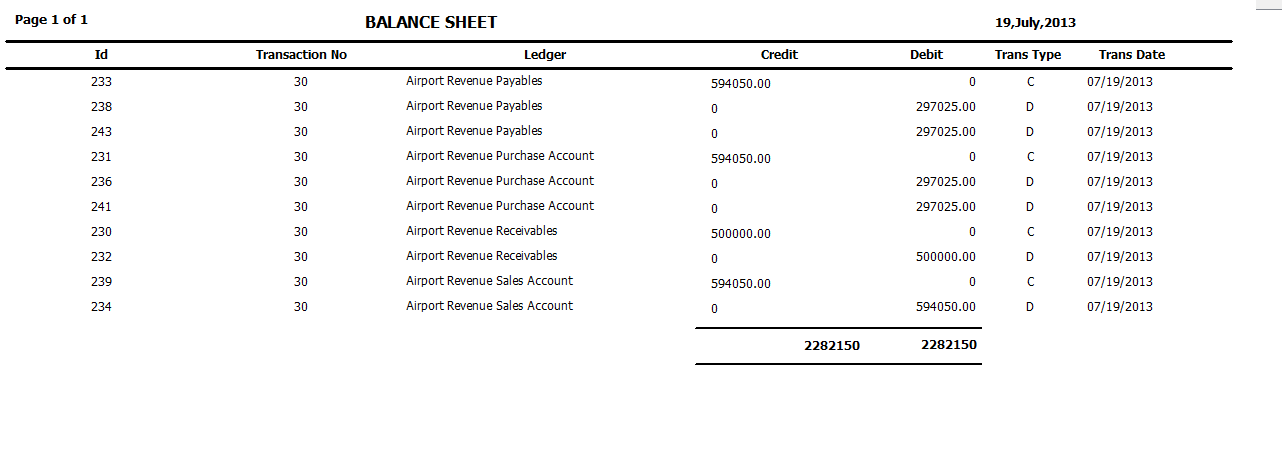This screenshot has width=1282, height=460.
Task: Click the Credit column header
Action: 779,55
